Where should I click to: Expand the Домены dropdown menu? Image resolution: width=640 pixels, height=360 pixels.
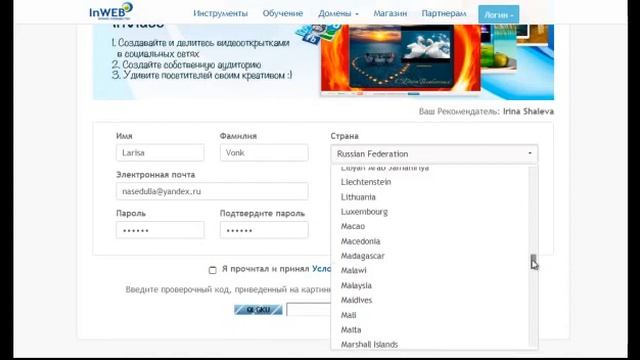point(338,13)
